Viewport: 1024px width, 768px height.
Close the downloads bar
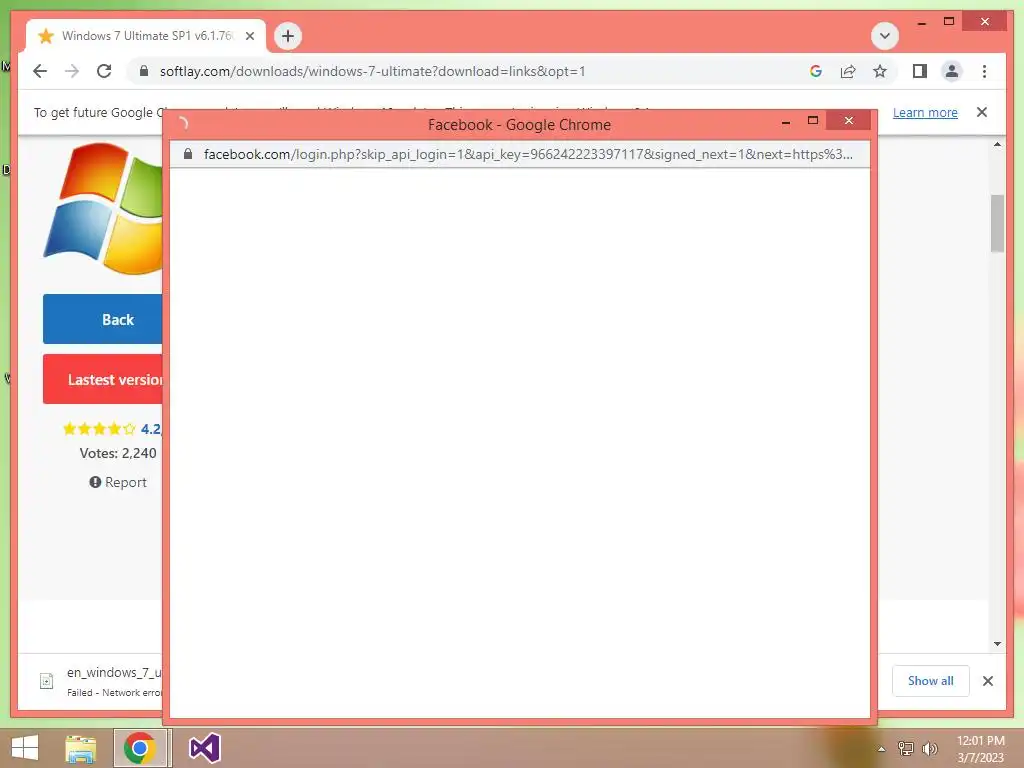click(987, 680)
